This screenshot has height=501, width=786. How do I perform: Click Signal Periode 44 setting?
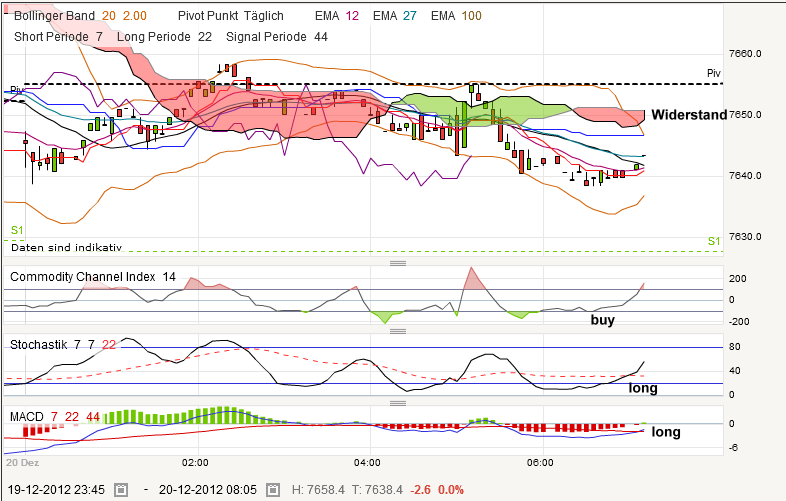click(277, 37)
